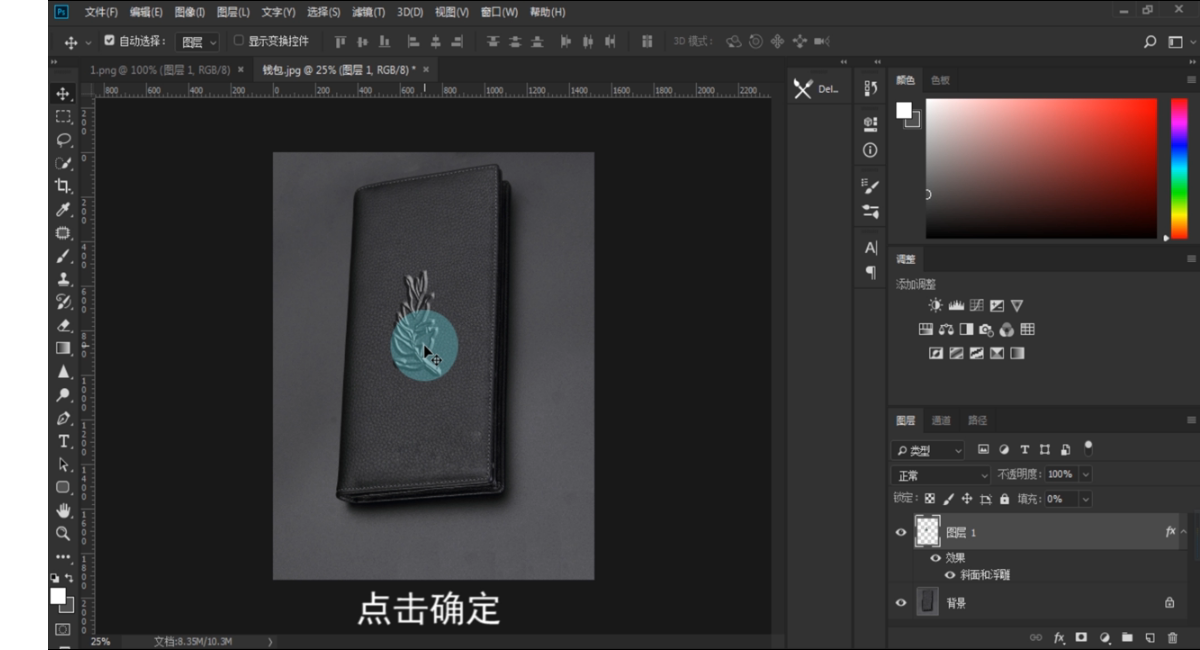Select the Brush tool in toolbox
This screenshot has width=1200, height=650.
coord(63,255)
